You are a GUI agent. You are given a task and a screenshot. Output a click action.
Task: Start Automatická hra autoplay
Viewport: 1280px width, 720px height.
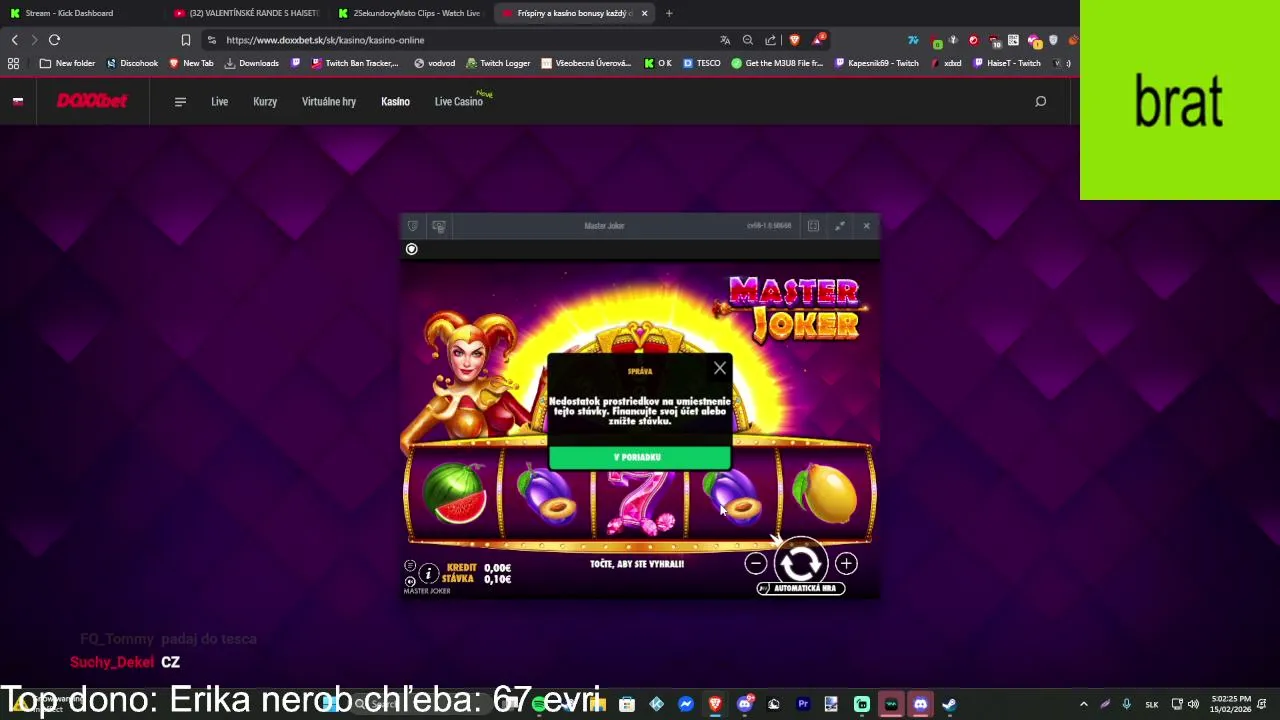click(x=801, y=588)
